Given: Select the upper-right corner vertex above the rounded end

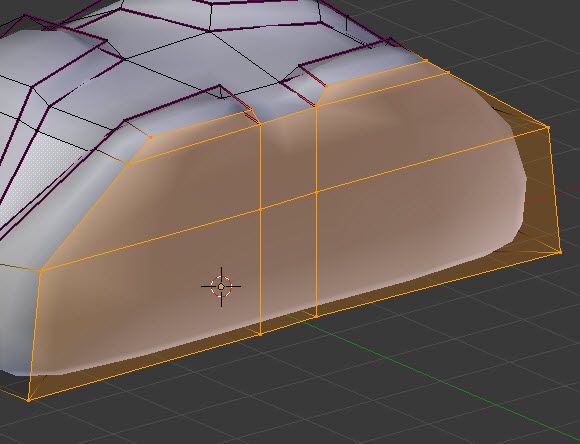Looking at the screenshot, I should tap(548, 127).
